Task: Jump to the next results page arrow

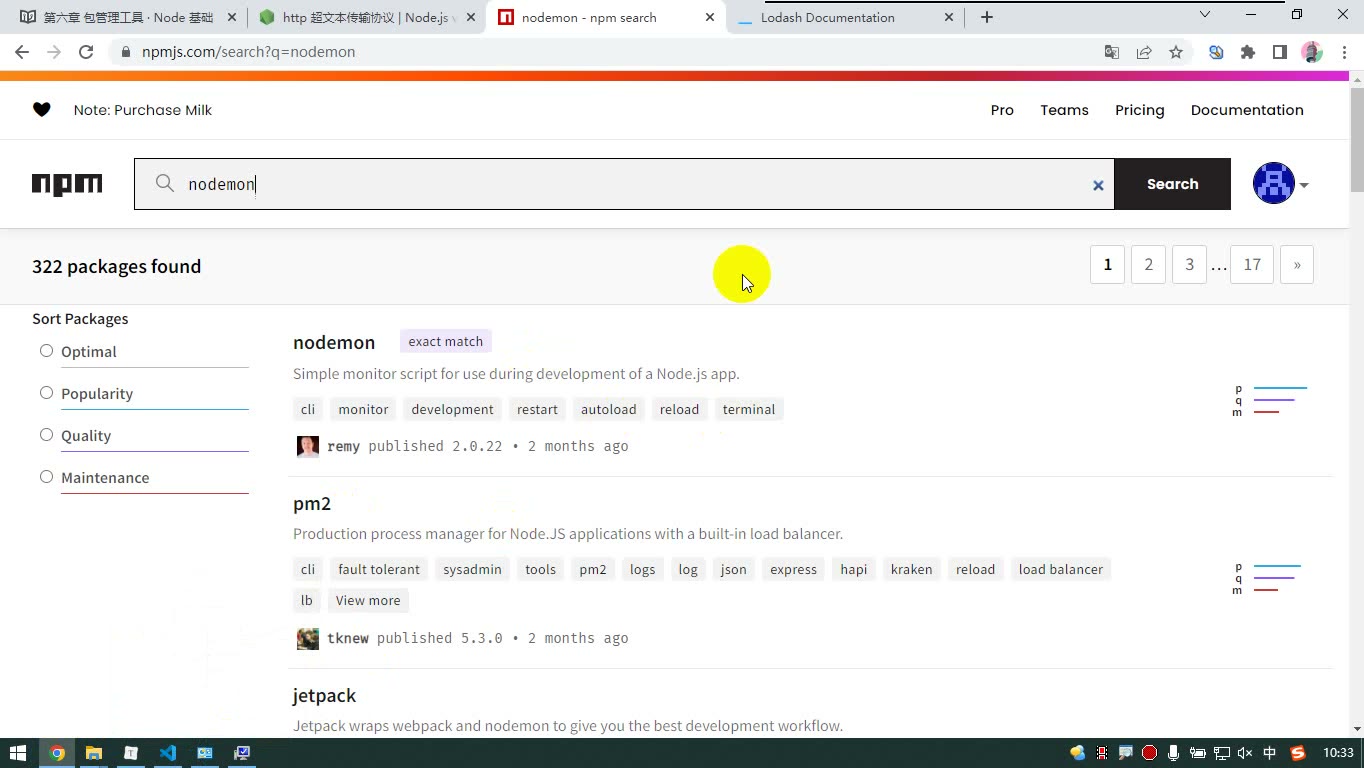Action: pyautogui.click(x=1297, y=265)
